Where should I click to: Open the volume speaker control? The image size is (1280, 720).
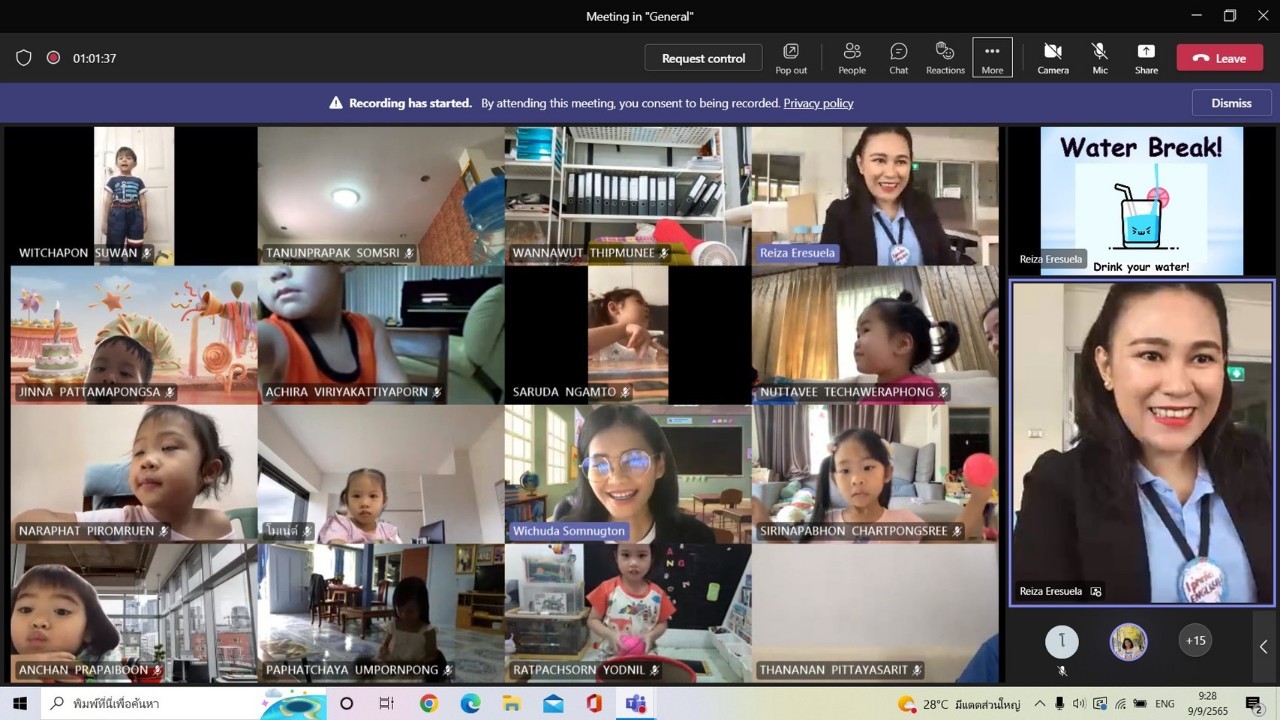[1080, 704]
